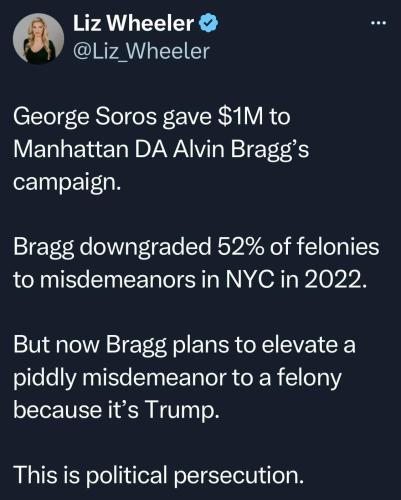Open the Liz Wheeler display name link
This screenshot has height=500, width=401.
[133, 24]
